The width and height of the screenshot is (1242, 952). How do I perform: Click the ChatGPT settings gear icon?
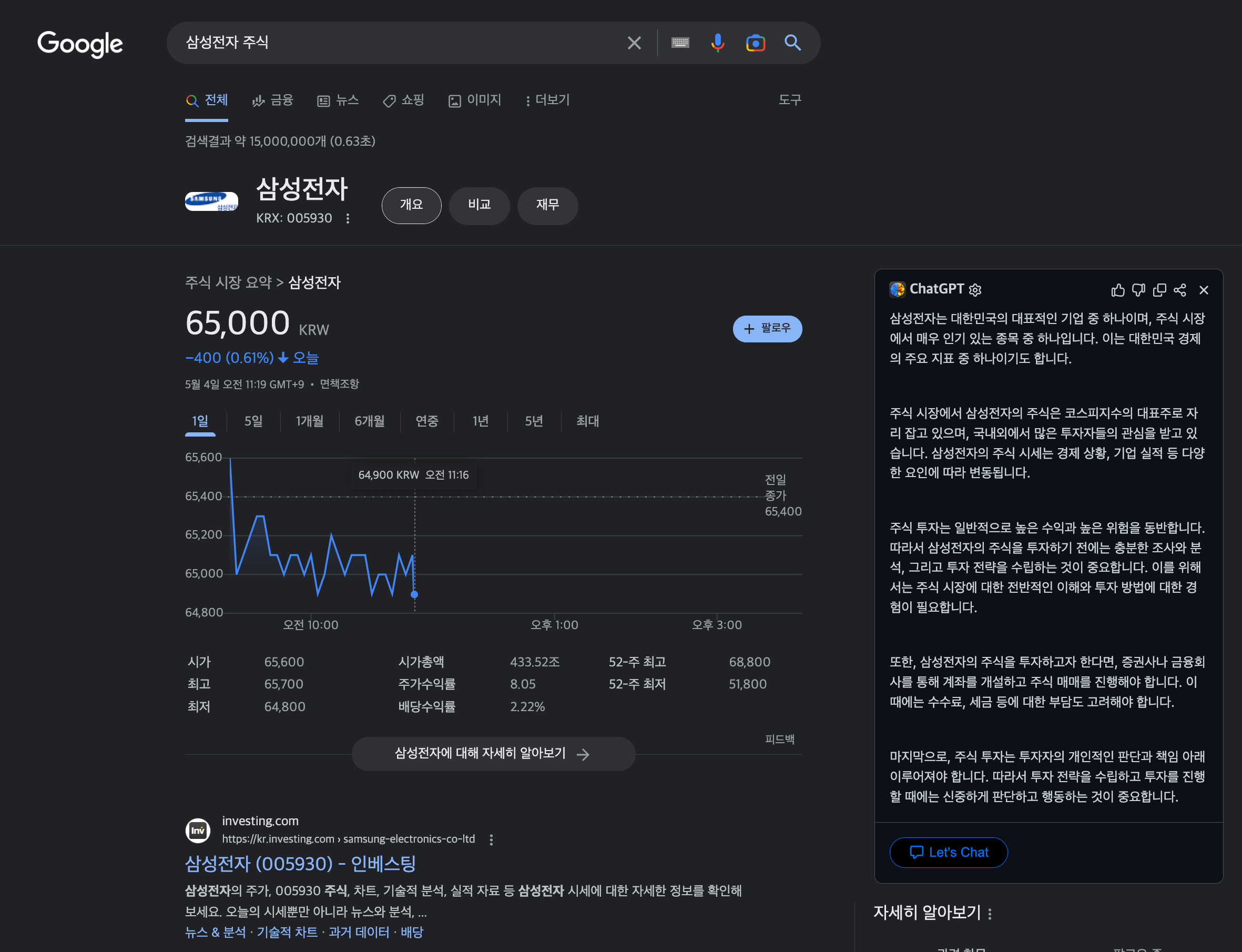(975, 290)
